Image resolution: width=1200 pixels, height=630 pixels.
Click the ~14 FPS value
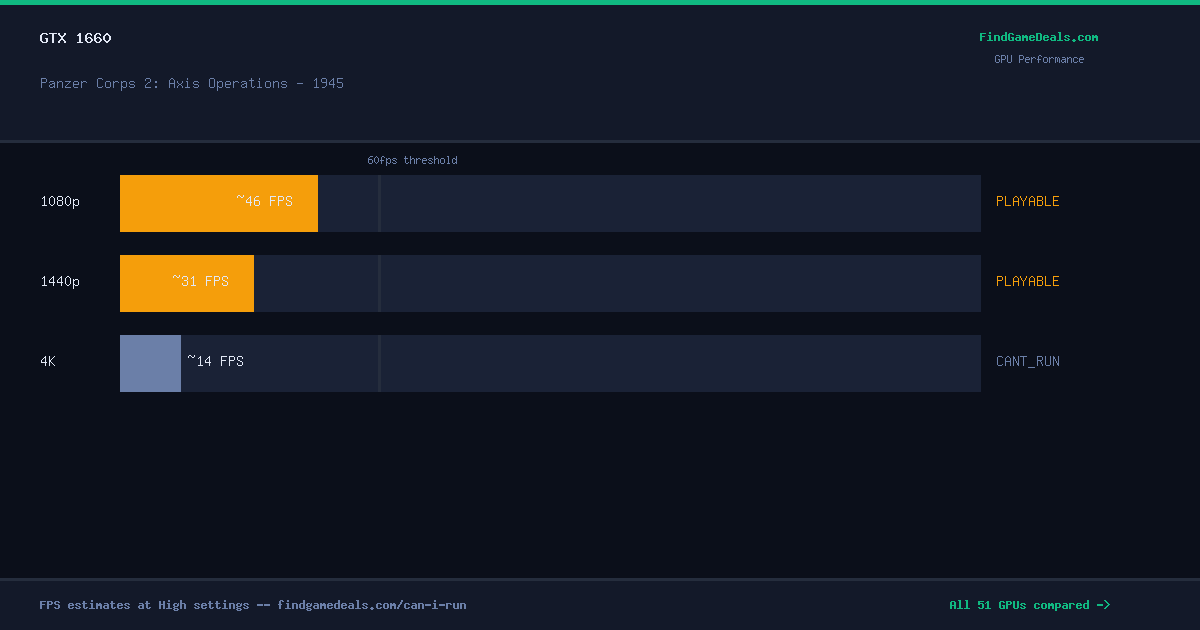point(215,361)
